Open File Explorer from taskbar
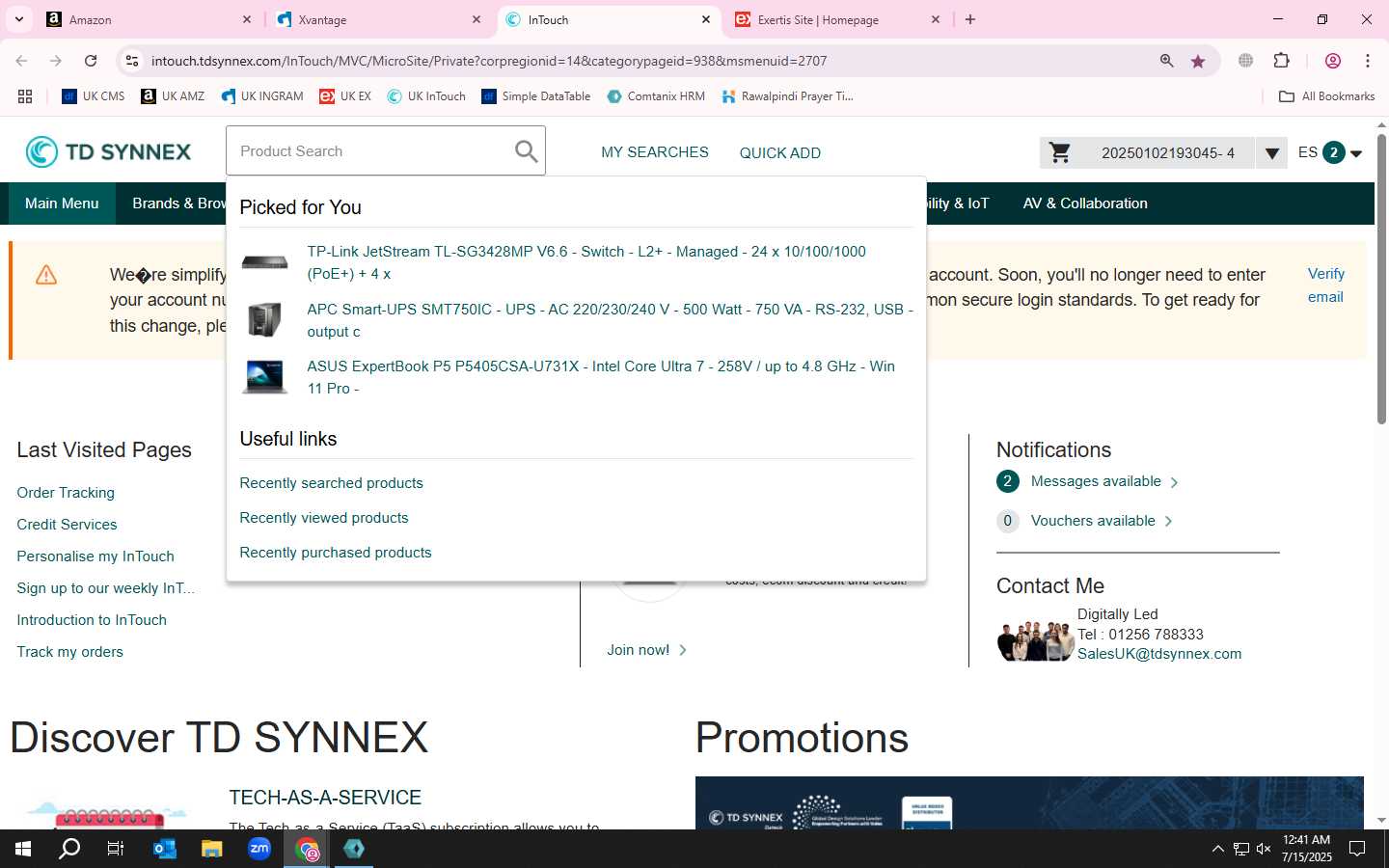The width and height of the screenshot is (1389, 868). pos(211,849)
